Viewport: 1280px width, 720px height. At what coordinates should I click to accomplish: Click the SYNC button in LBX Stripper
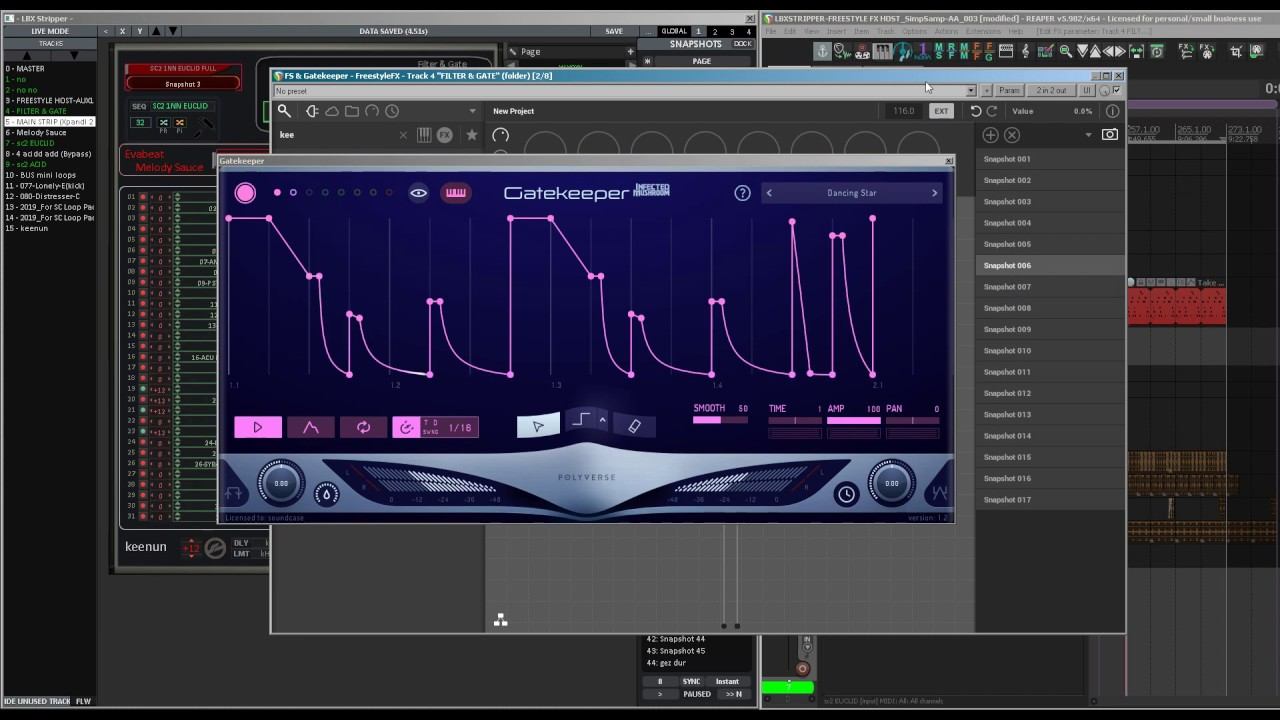point(691,682)
